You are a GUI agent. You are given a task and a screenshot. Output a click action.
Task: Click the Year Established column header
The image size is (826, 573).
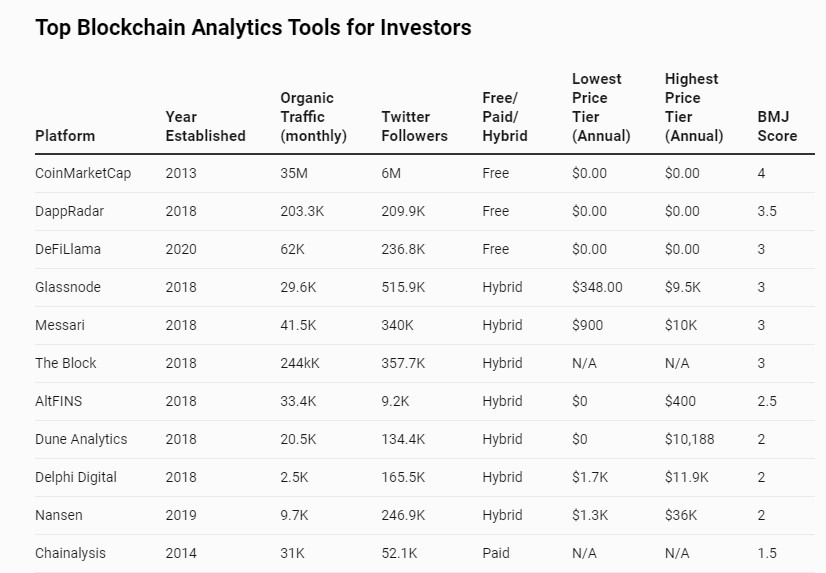click(x=205, y=126)
